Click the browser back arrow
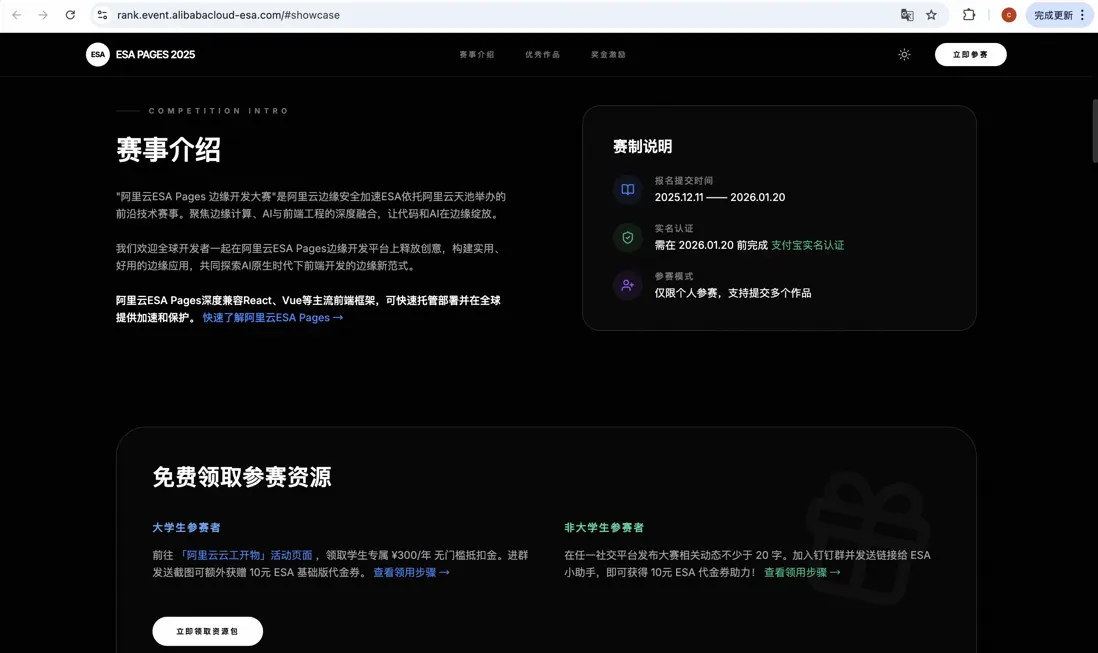 point(17,15)
